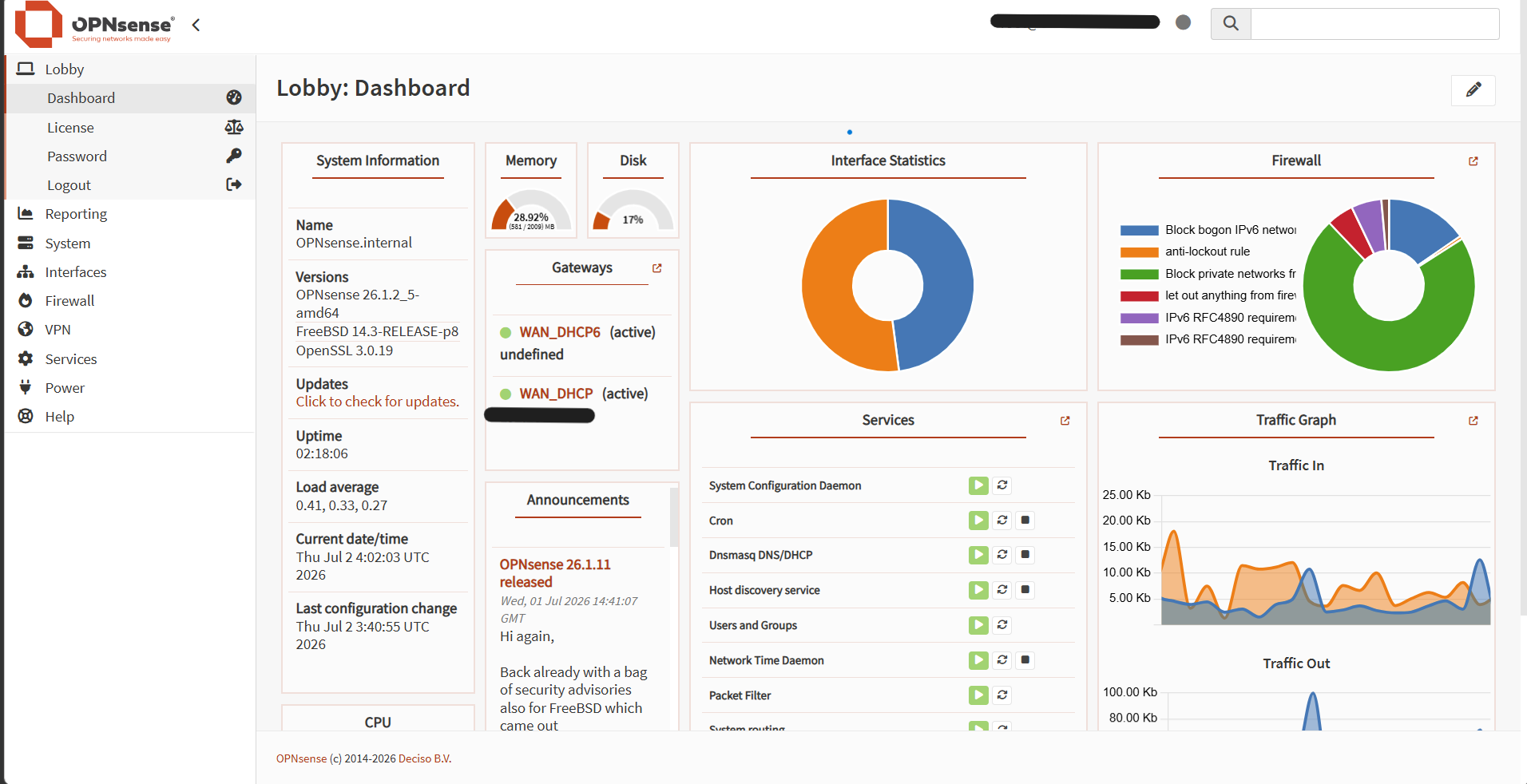Restart the Users and Groups service

tap(1002, 625)
